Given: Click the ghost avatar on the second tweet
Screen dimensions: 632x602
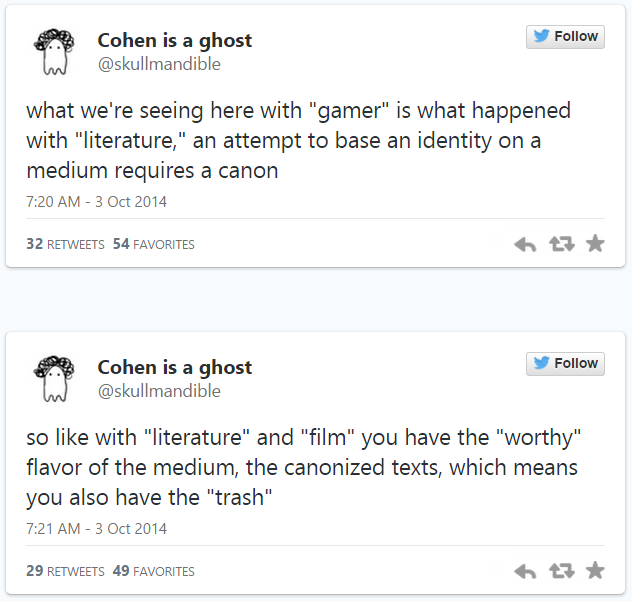Looking at the screenshot, I should pyautogui.click(x=51, y=379).
